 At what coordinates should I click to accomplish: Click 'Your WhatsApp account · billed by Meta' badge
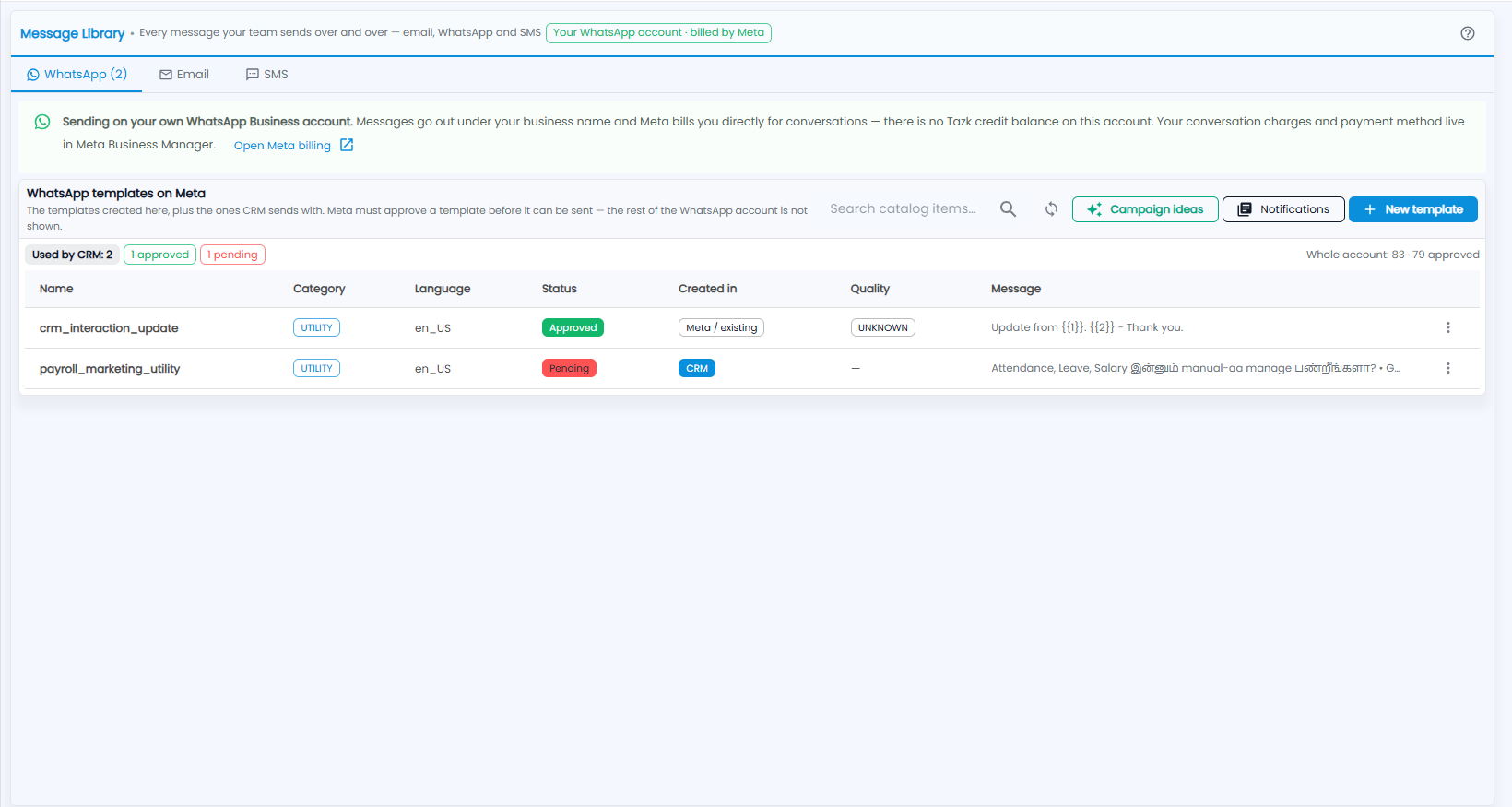coord(658,33)
